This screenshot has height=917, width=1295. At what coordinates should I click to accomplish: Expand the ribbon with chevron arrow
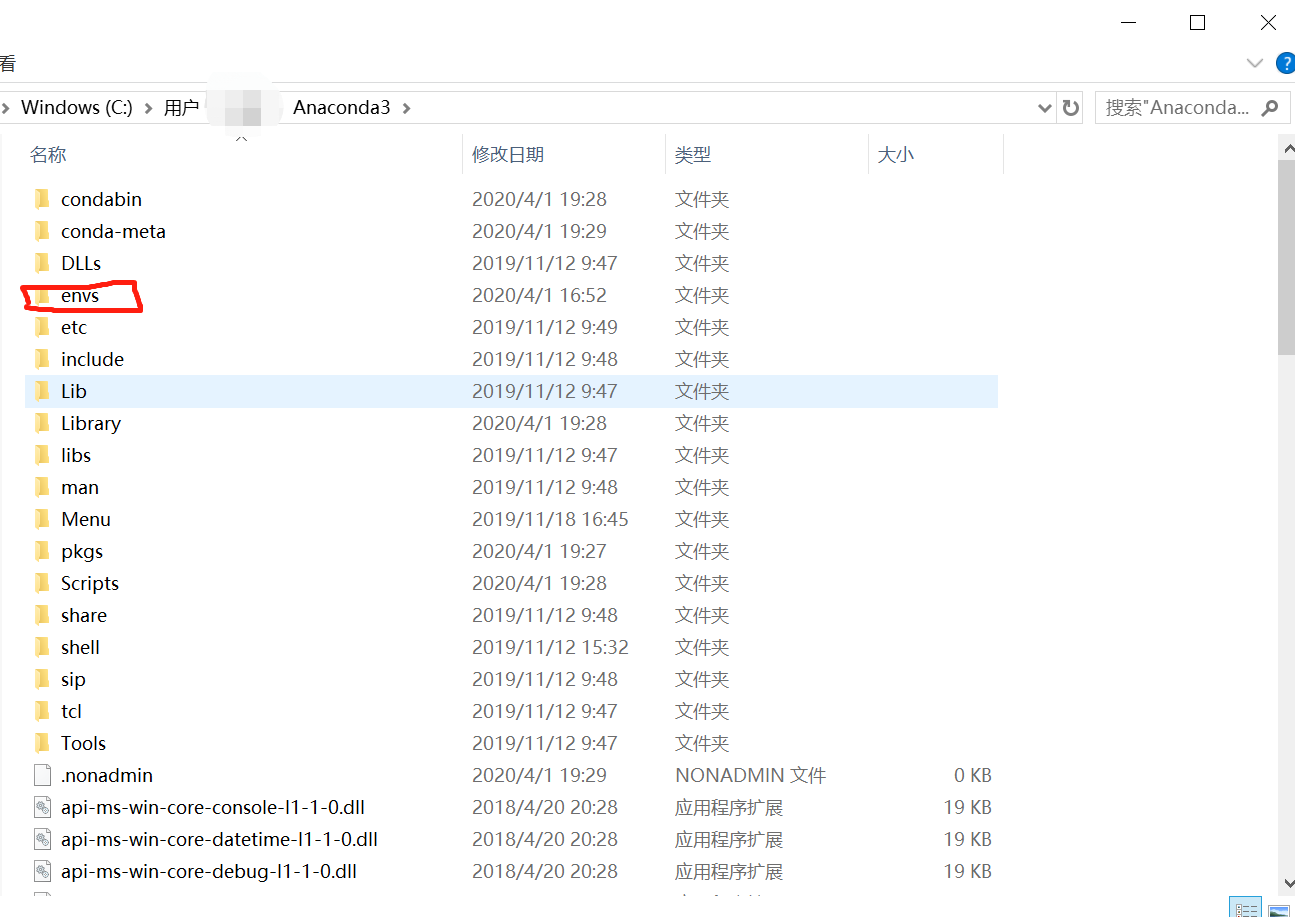1255,64
